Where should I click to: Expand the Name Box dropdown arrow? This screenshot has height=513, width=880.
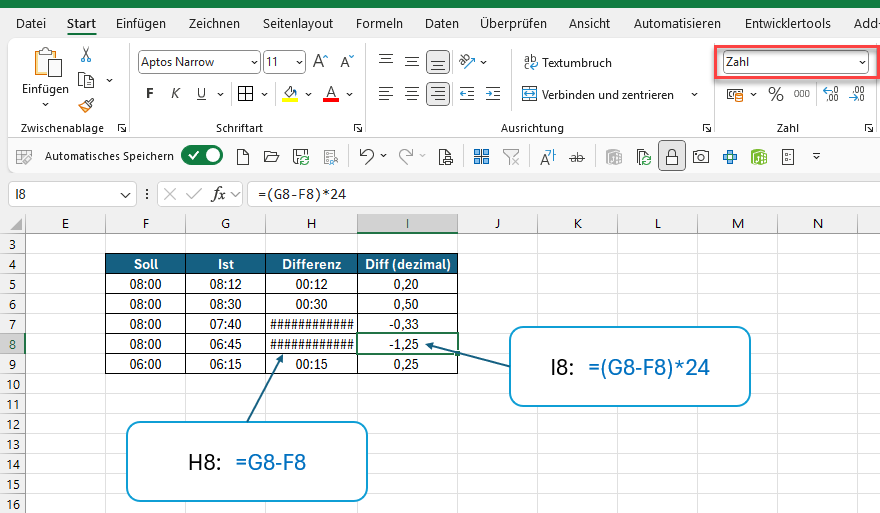point(126,194)
